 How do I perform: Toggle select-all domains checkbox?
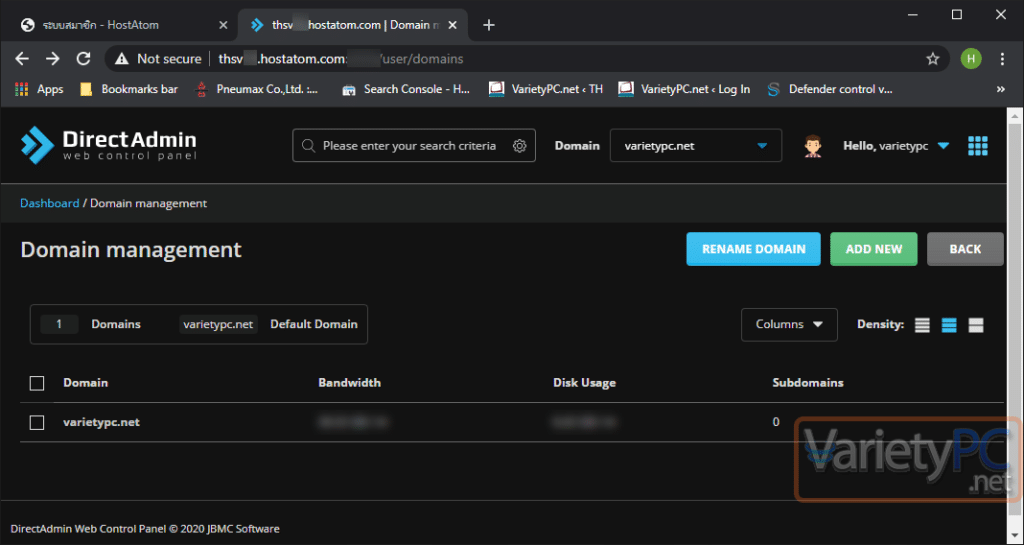37,383
